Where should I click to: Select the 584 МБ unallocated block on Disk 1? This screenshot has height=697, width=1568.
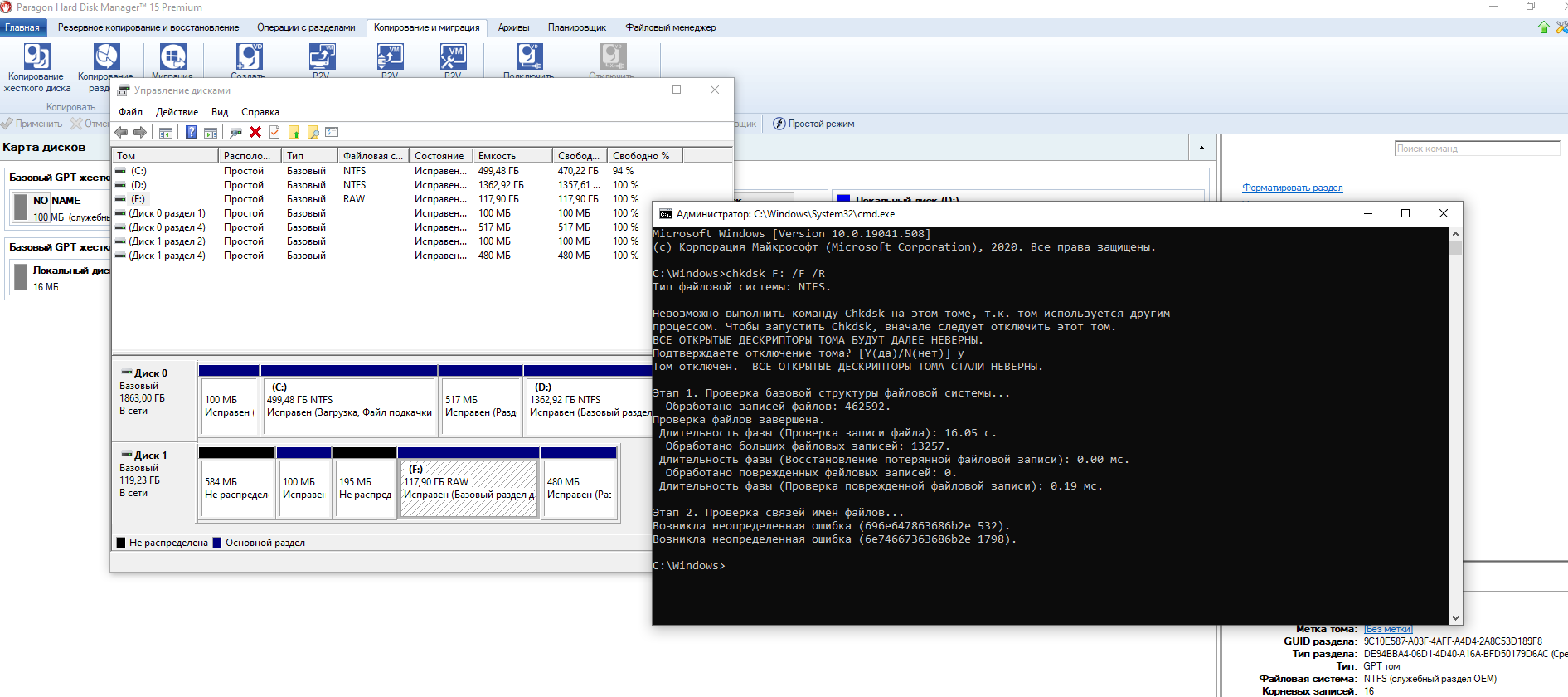(x=236, y=482)
